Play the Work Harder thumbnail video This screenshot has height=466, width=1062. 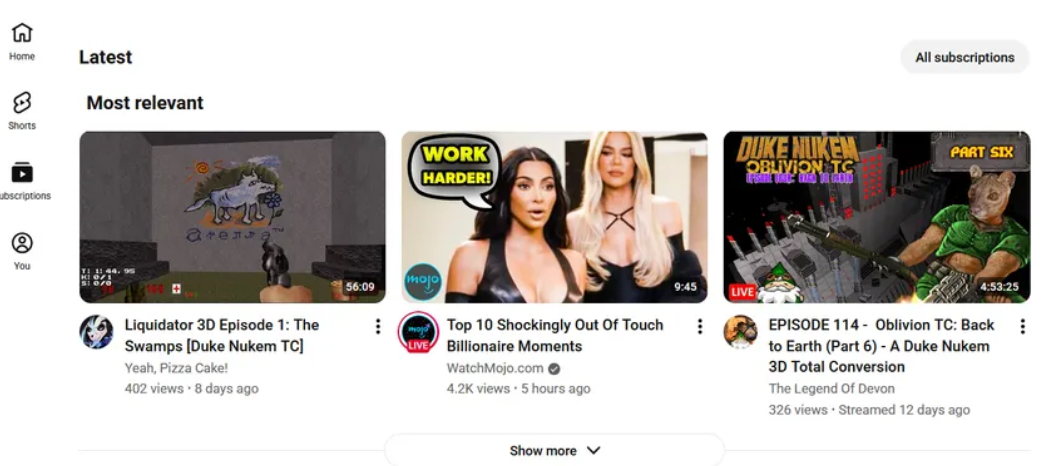coord(554,217)
